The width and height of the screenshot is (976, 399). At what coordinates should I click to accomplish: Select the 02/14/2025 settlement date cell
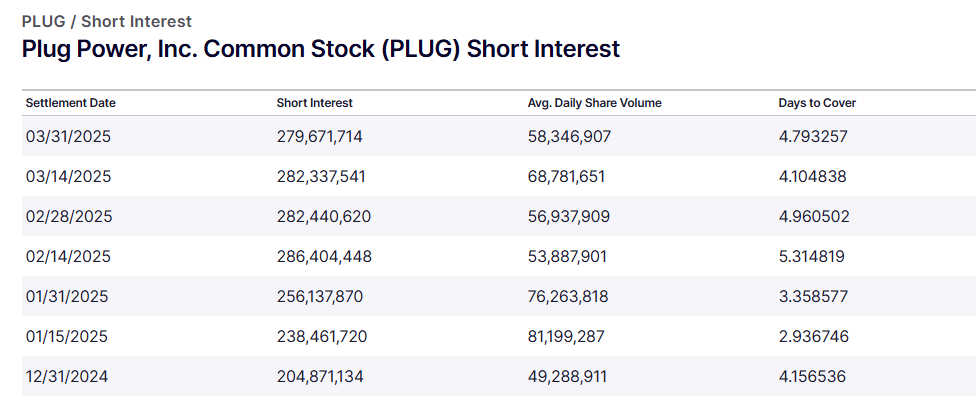pos(68,256)
